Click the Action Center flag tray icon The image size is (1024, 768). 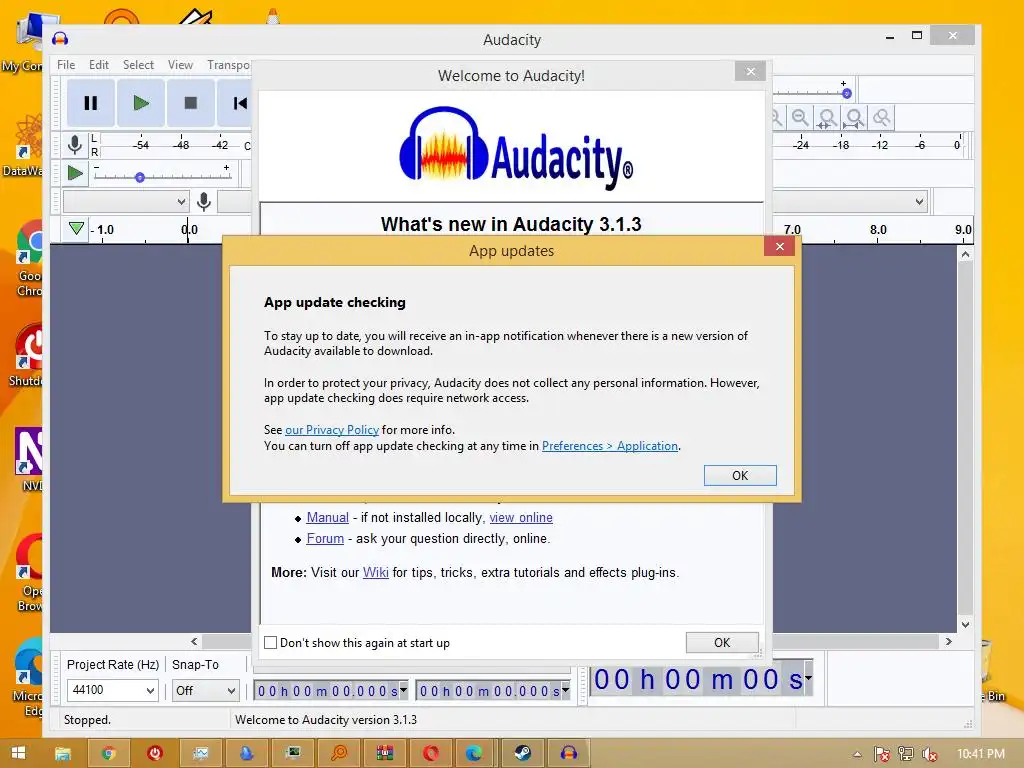tap(882, 754)
